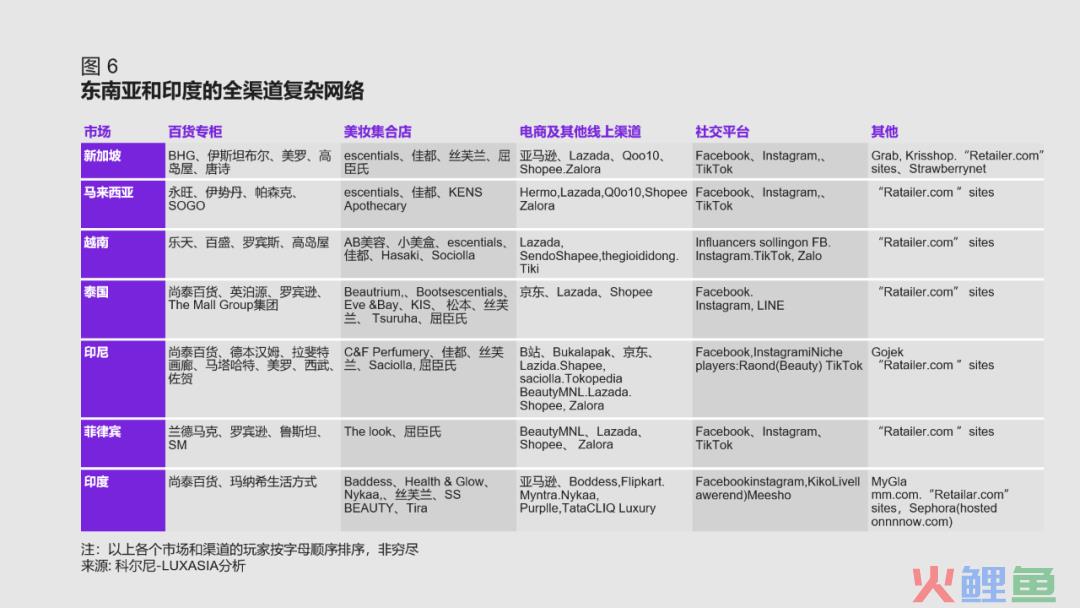Select the cell starting "B站、Bukalapak"
Image resolution: width=1080 pixels, height=608 pixels.
tap(604, 379)
